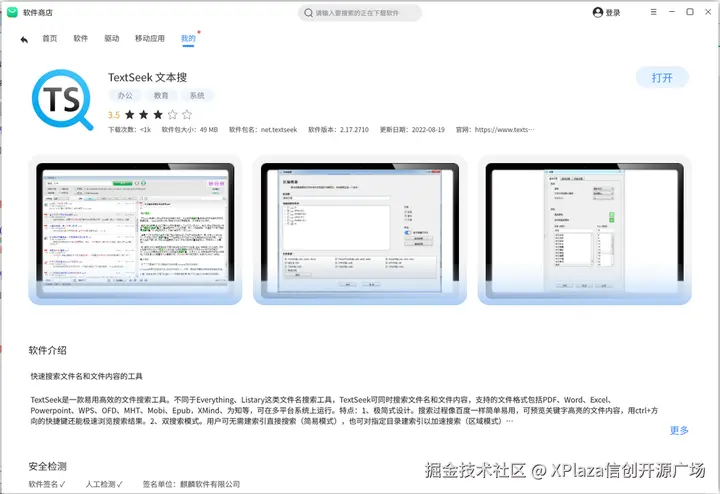The height and width of the screenshot is (494, 720).
Task: Click the 打开 button
Action: [x=662, y=78]
